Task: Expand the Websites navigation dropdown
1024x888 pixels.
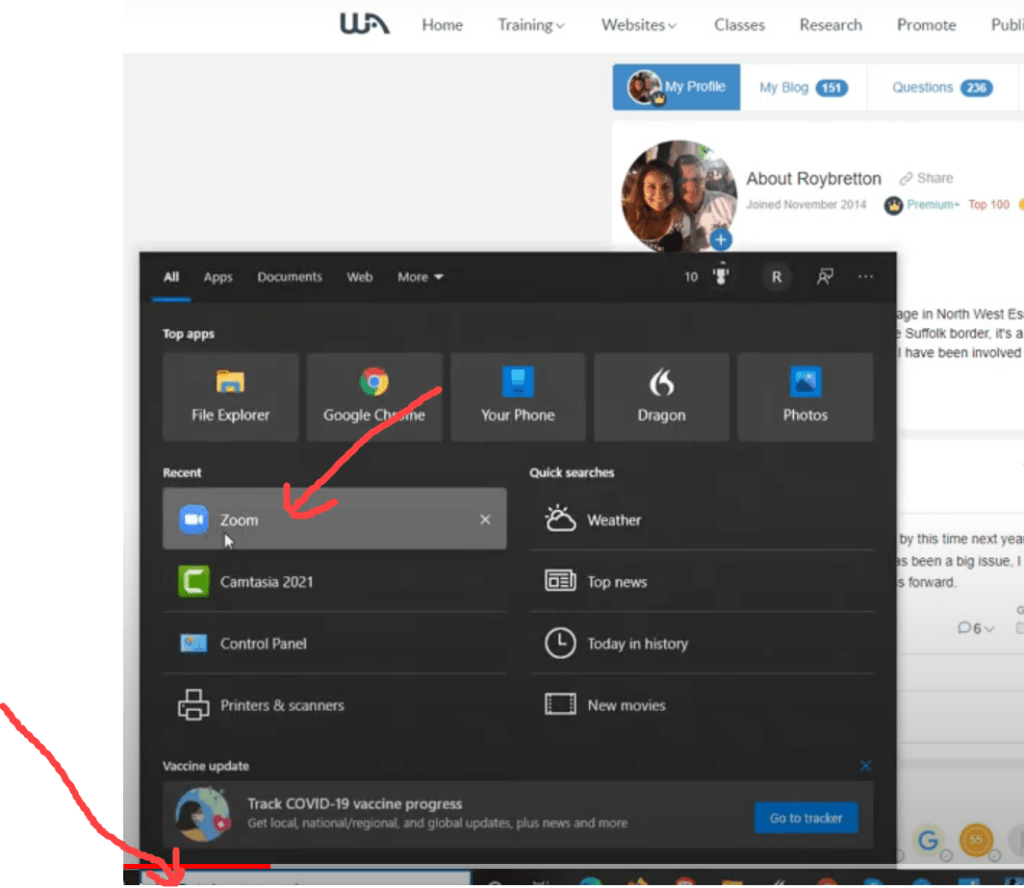Action: pos(638,25)
